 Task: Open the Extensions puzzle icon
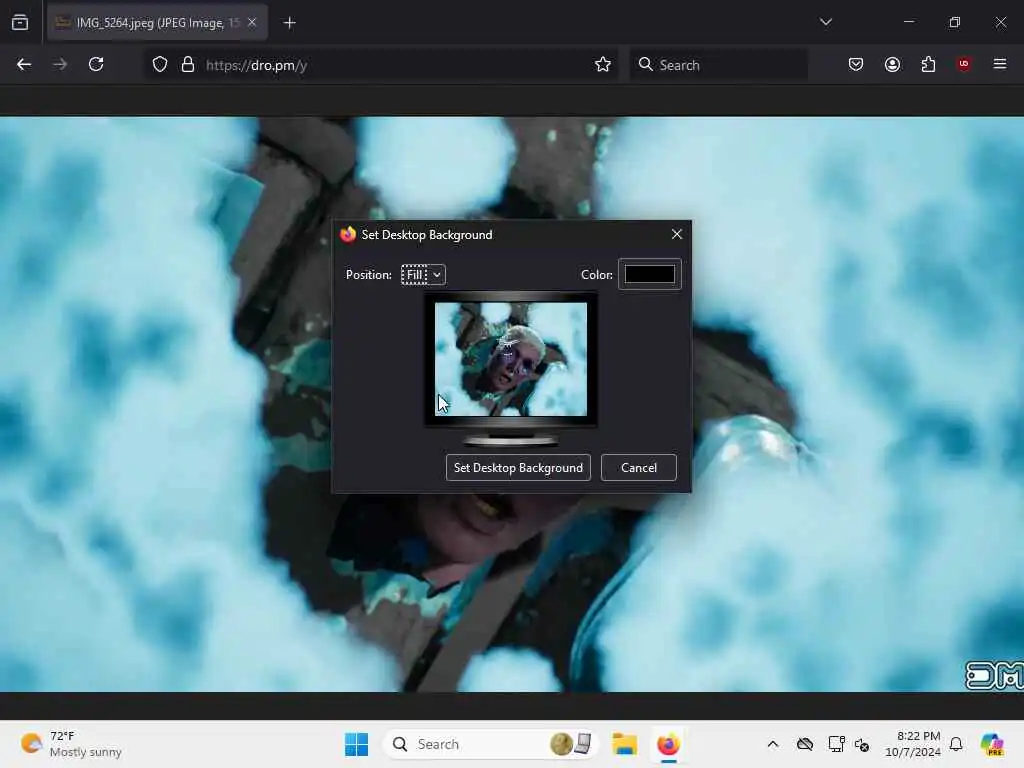(x=928, y=64)
